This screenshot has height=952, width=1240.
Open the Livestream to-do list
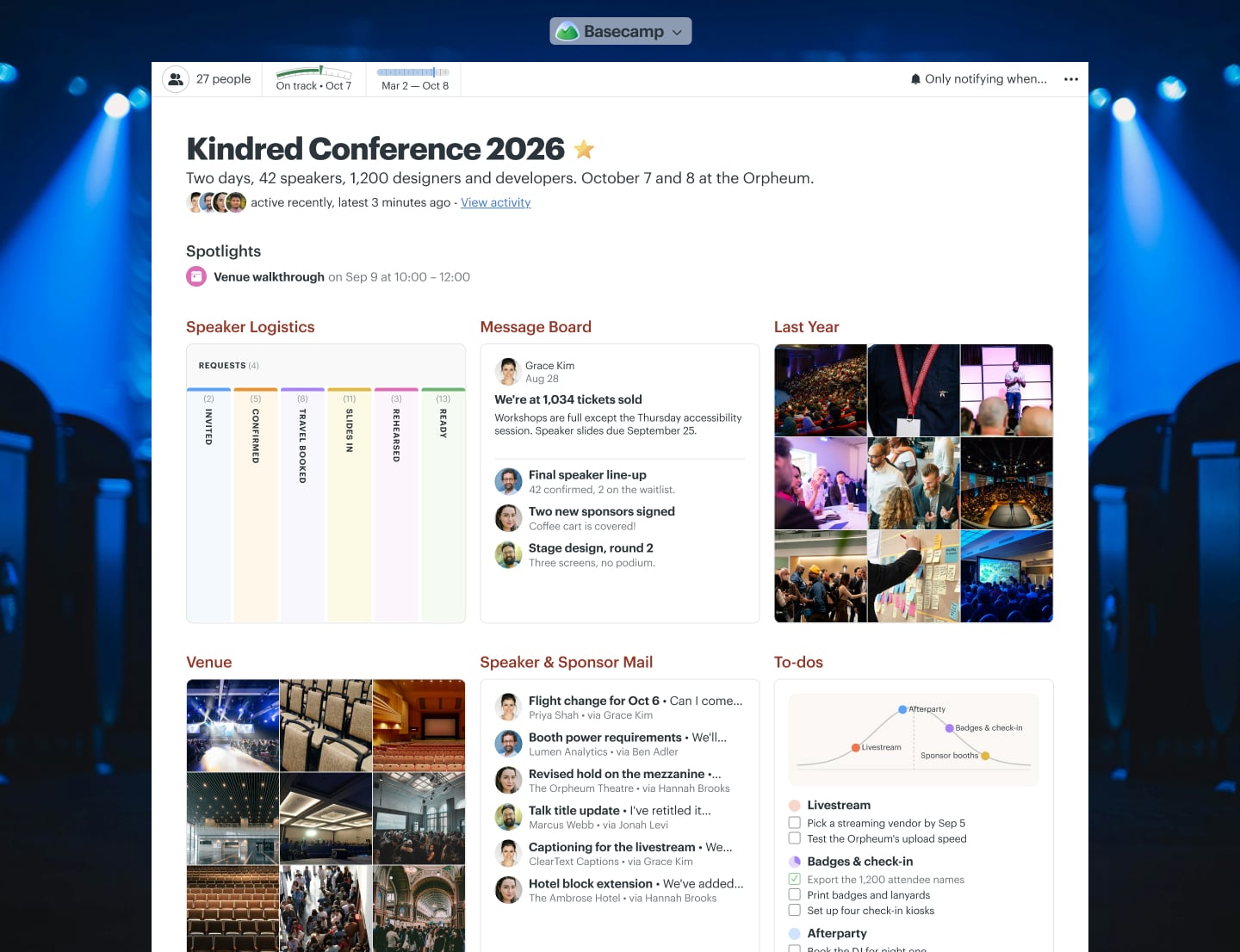point(839,806)
